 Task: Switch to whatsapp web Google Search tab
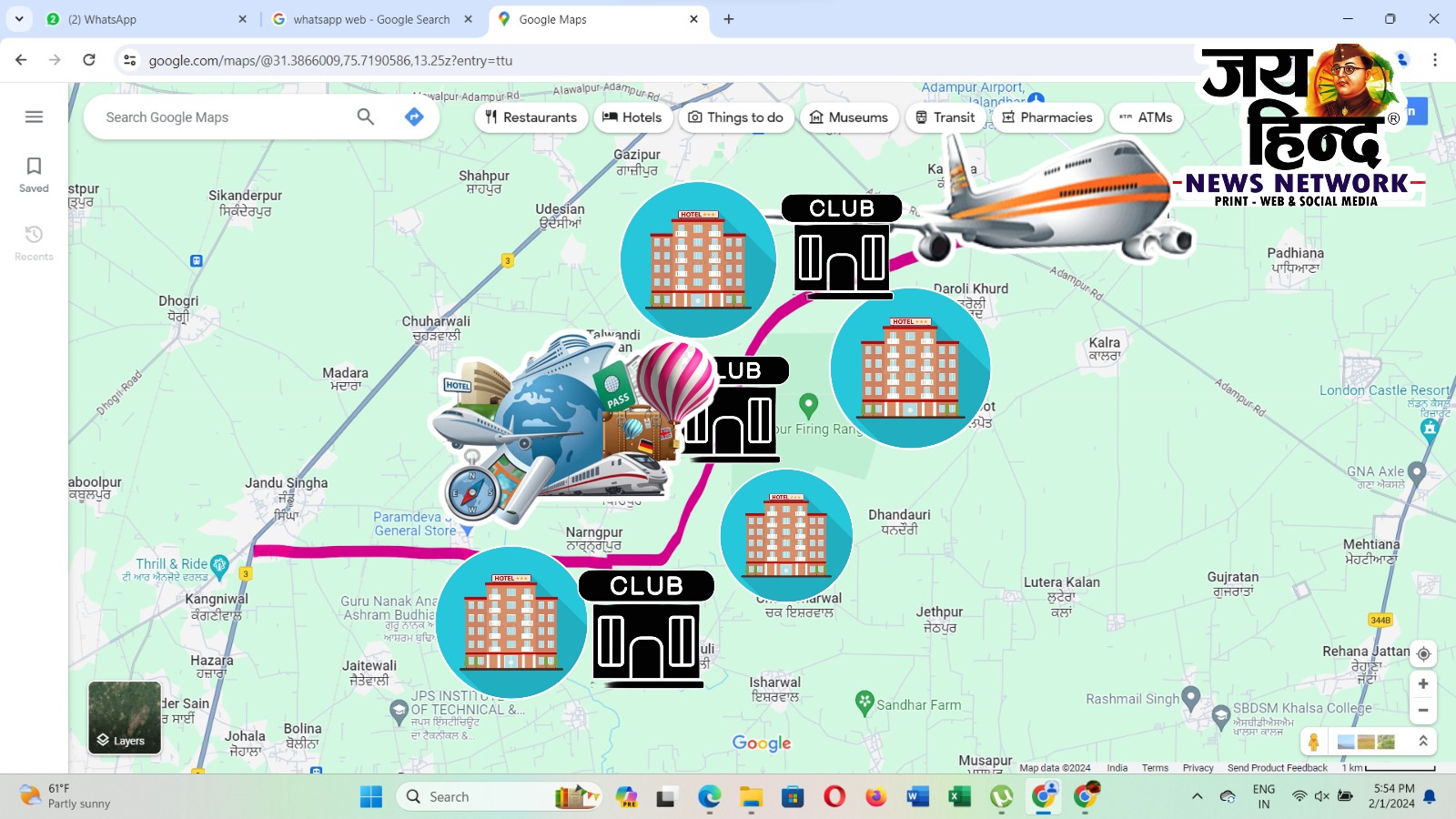[x=371, y=19]
